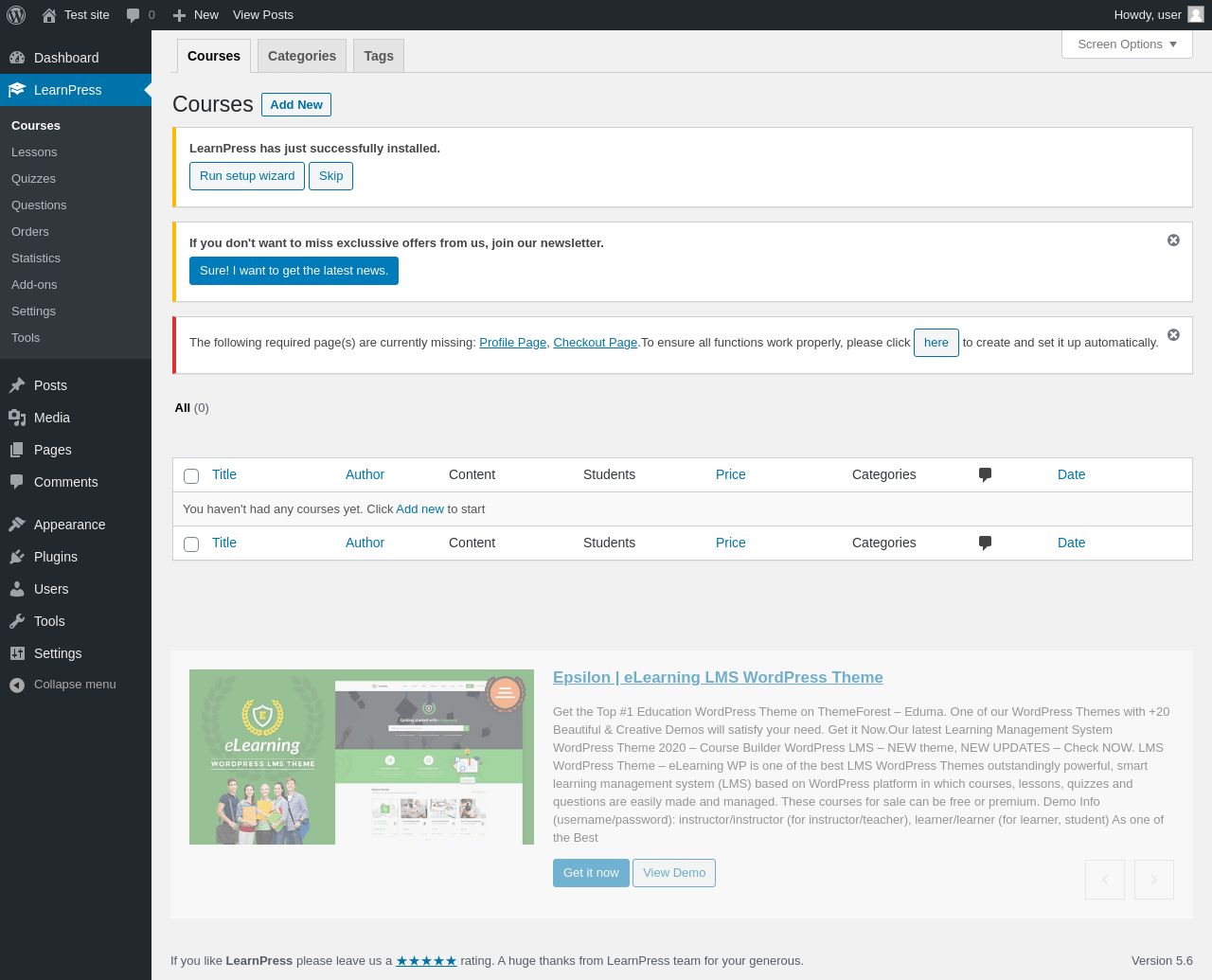Image resolution: width=1212 pixels, height=980 pixels.
Task: Open the Profile Page link
Action: (x=512, y=343)
